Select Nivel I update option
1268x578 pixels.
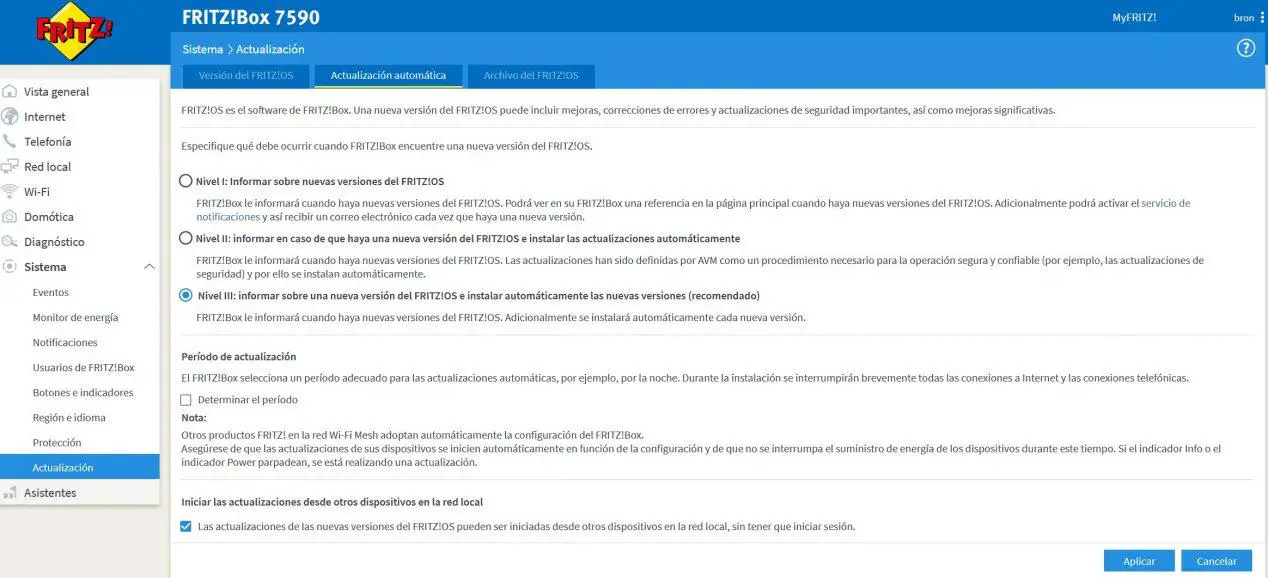[185, 181]
